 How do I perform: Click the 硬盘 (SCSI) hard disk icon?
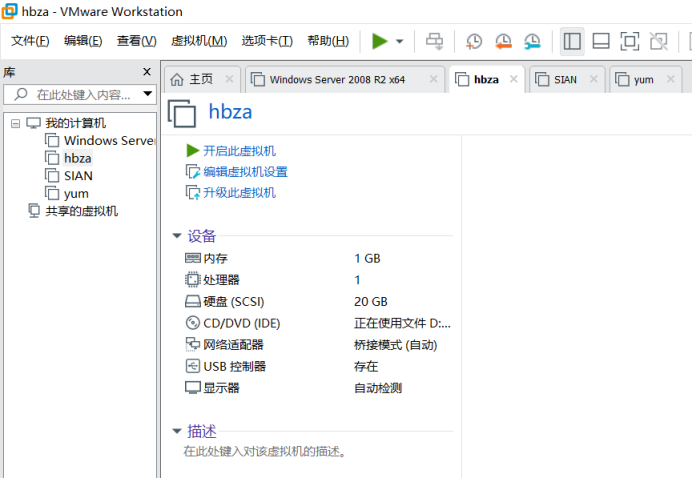(193, 301)
